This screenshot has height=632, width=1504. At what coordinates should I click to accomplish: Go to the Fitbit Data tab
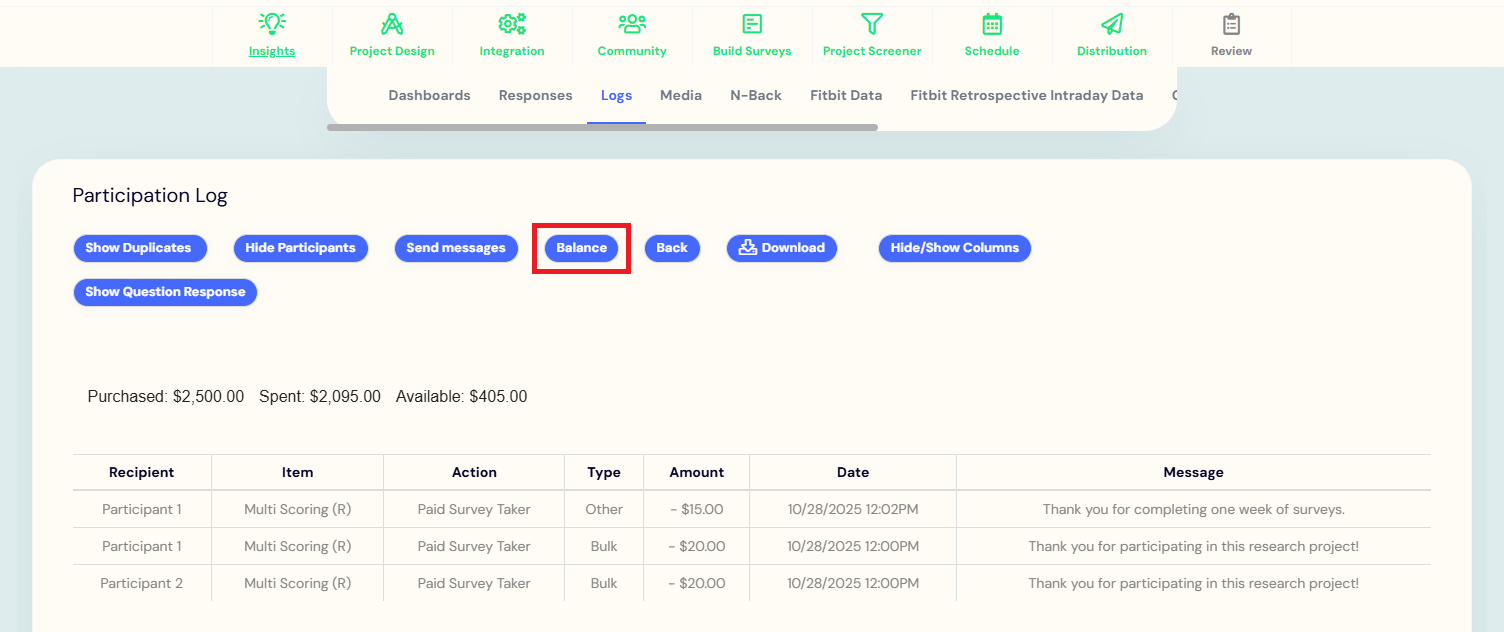(846, 96)
